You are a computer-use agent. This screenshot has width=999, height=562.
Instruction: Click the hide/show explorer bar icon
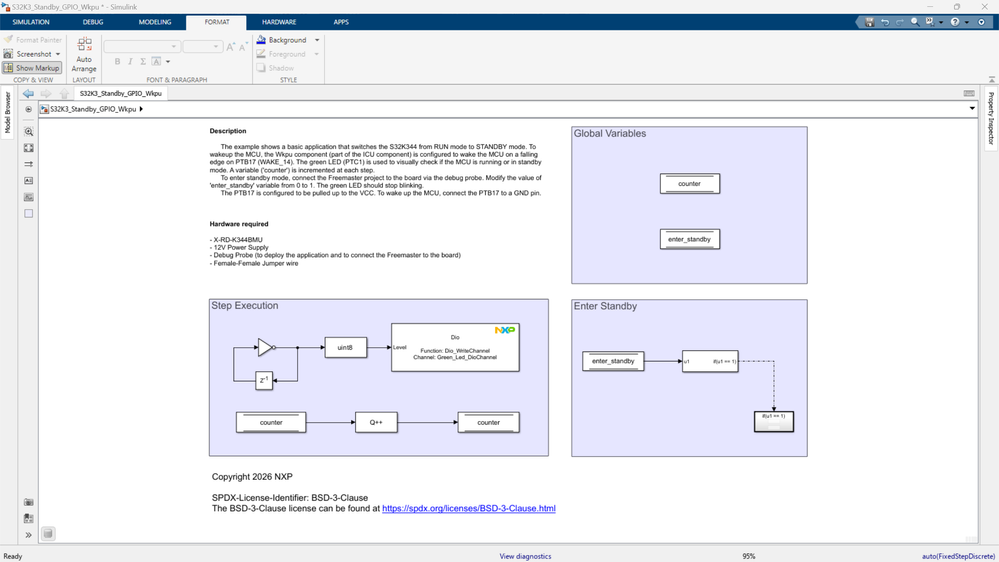click(29, 109)
